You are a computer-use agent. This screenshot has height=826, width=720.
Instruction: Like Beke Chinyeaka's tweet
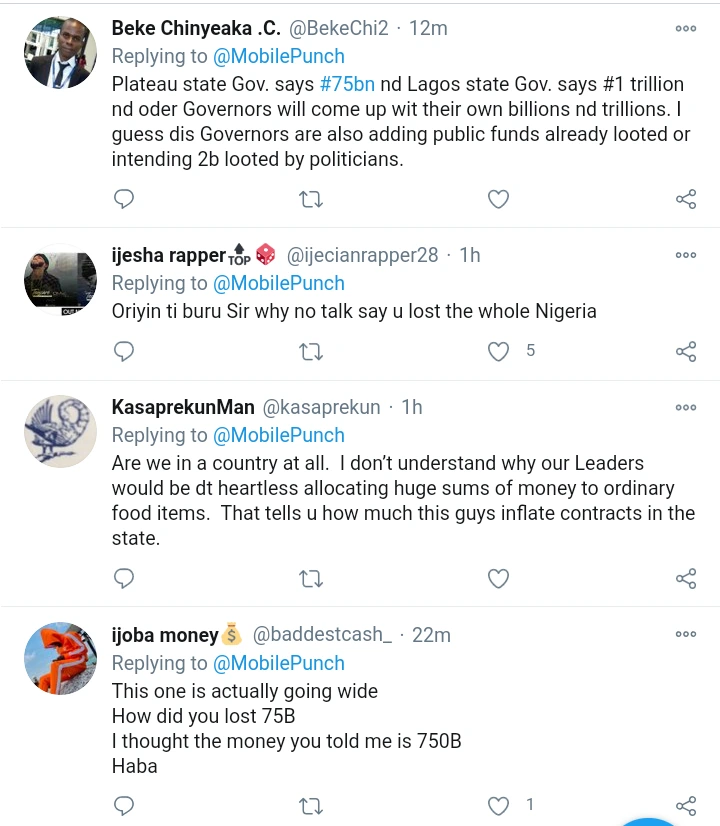coord(498,199)
